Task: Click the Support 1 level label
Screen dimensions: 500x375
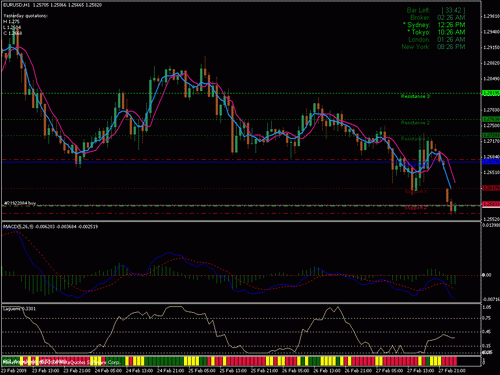Action: coord(416,192)
